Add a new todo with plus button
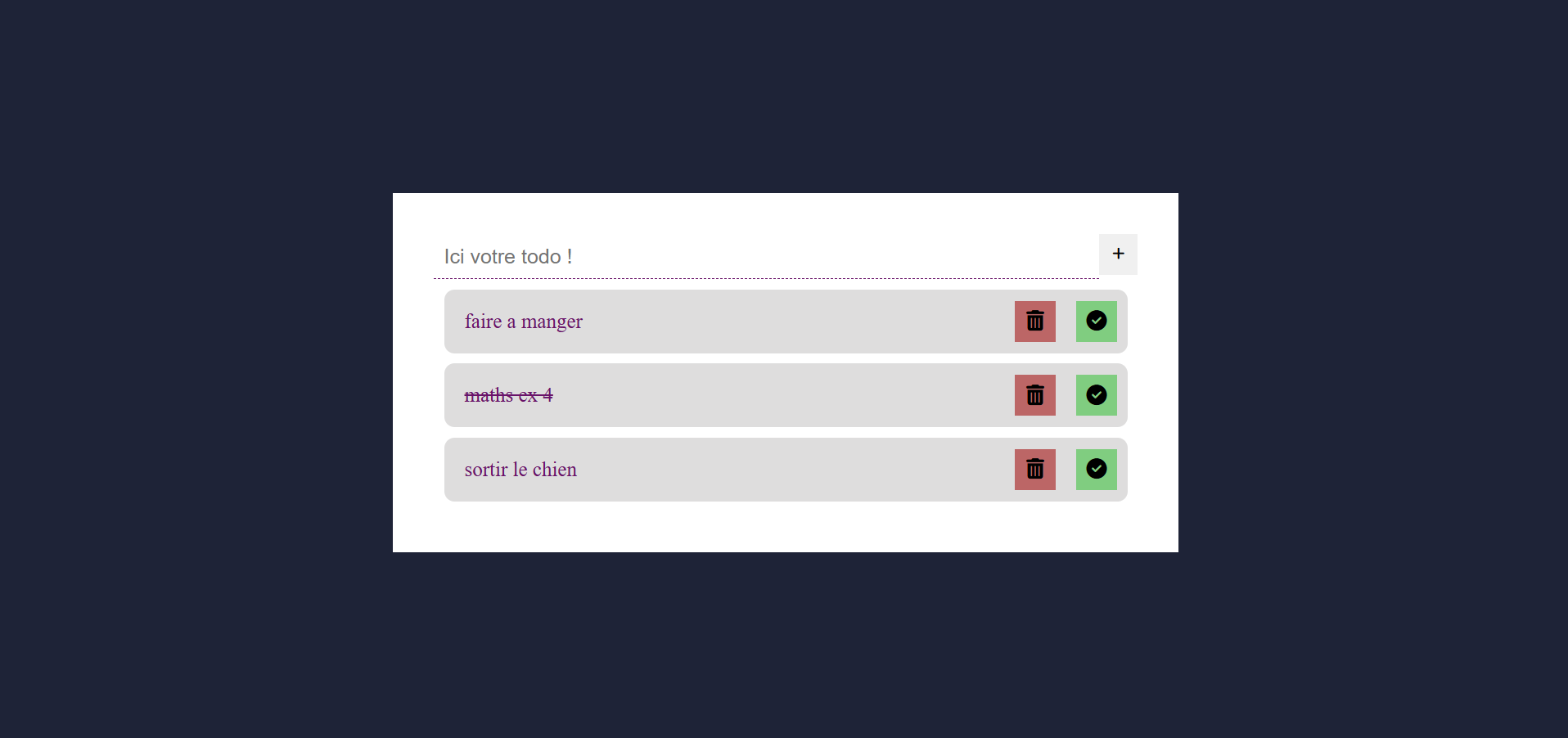1568x738 pixels. point(1118,254)
